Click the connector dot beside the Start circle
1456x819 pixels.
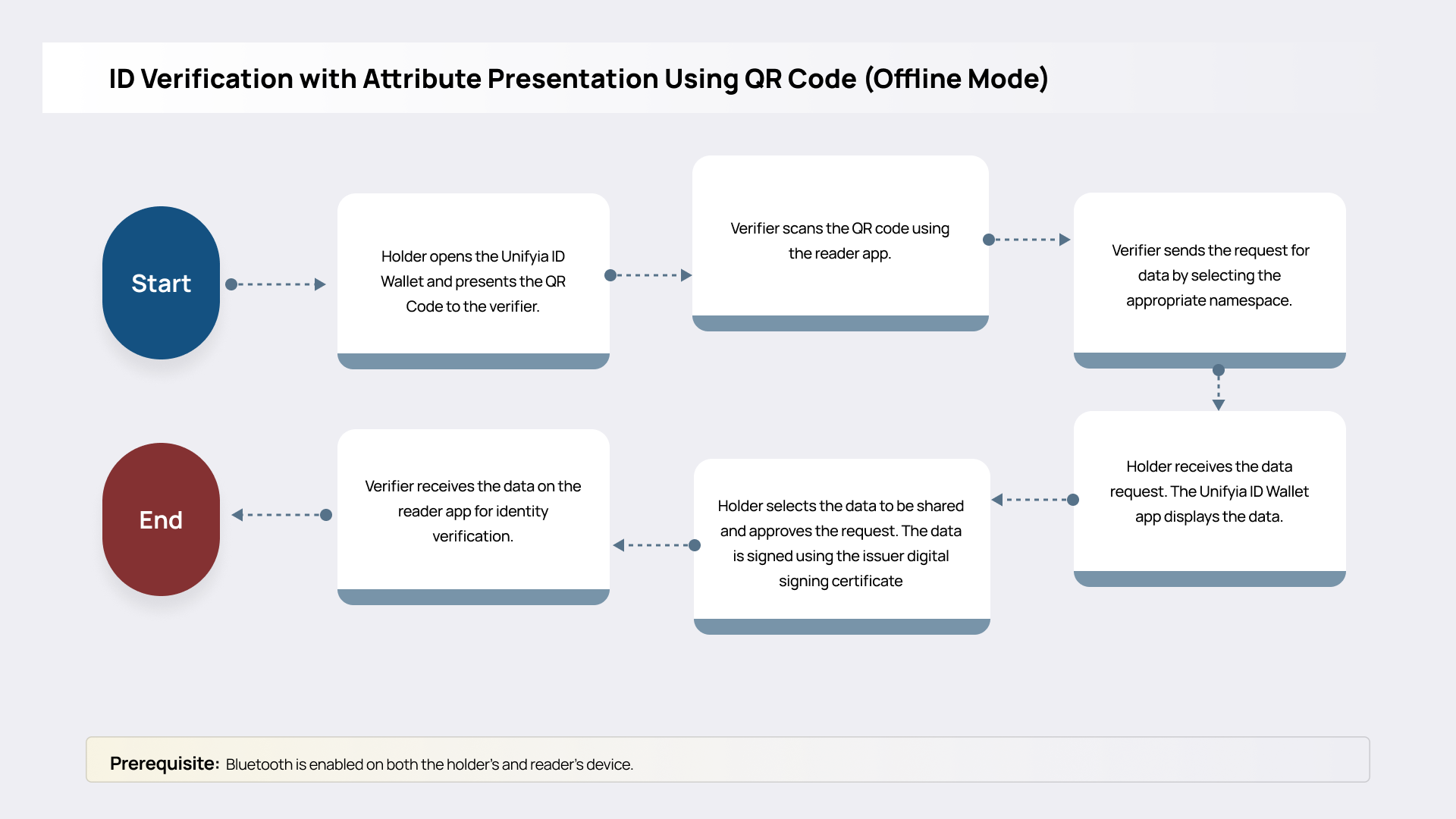(x=231, y=284)
